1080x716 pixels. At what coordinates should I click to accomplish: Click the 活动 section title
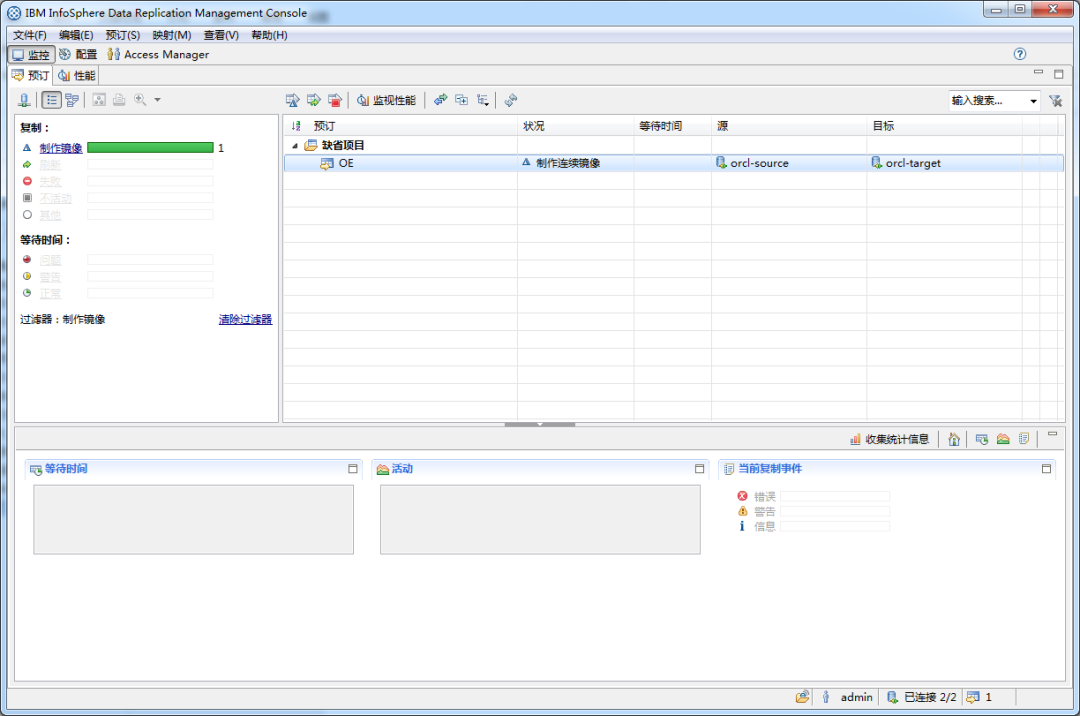[402, 469]
